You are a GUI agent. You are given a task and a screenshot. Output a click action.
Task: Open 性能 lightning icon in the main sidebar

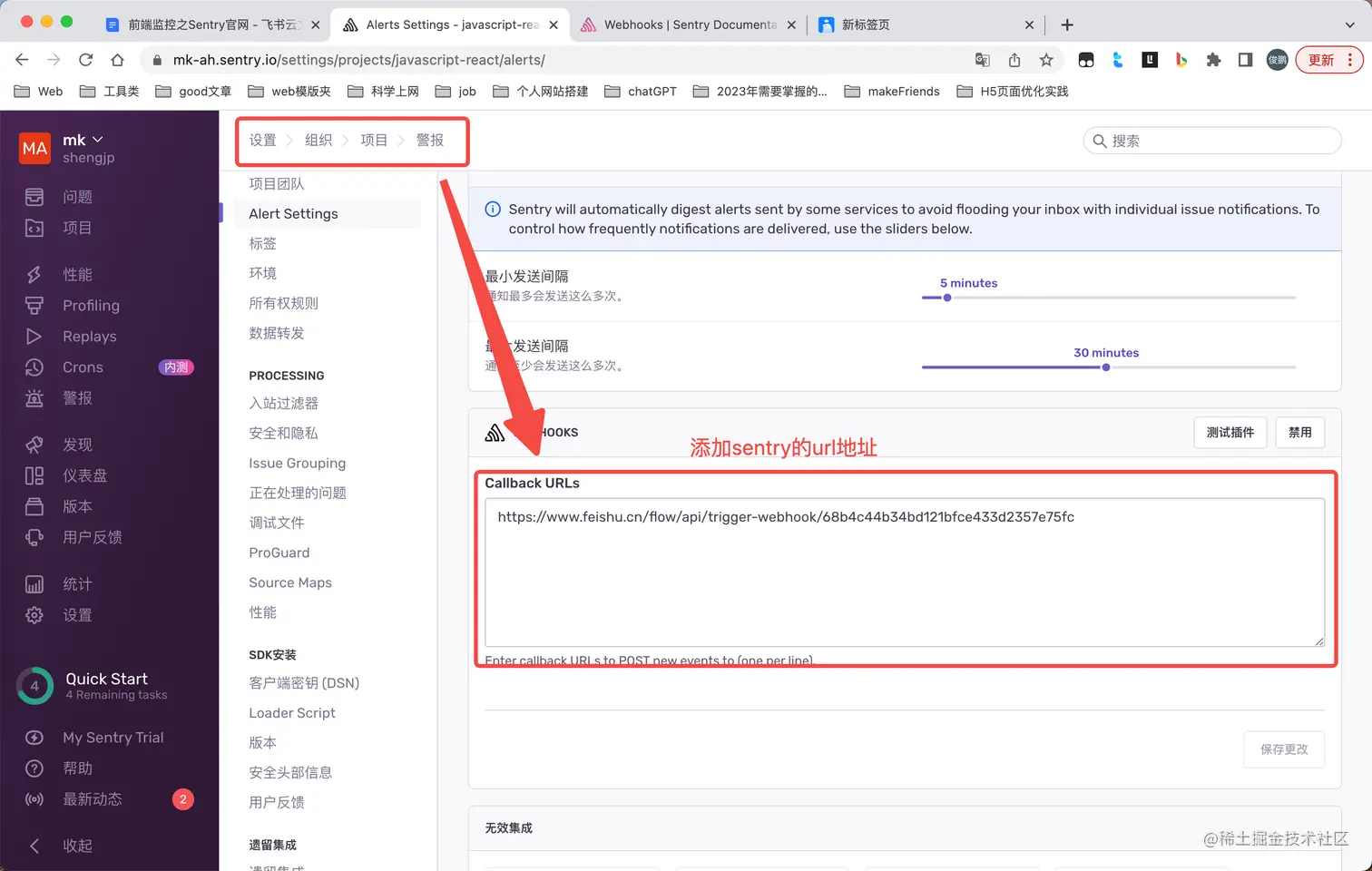[x=34, y=274]
